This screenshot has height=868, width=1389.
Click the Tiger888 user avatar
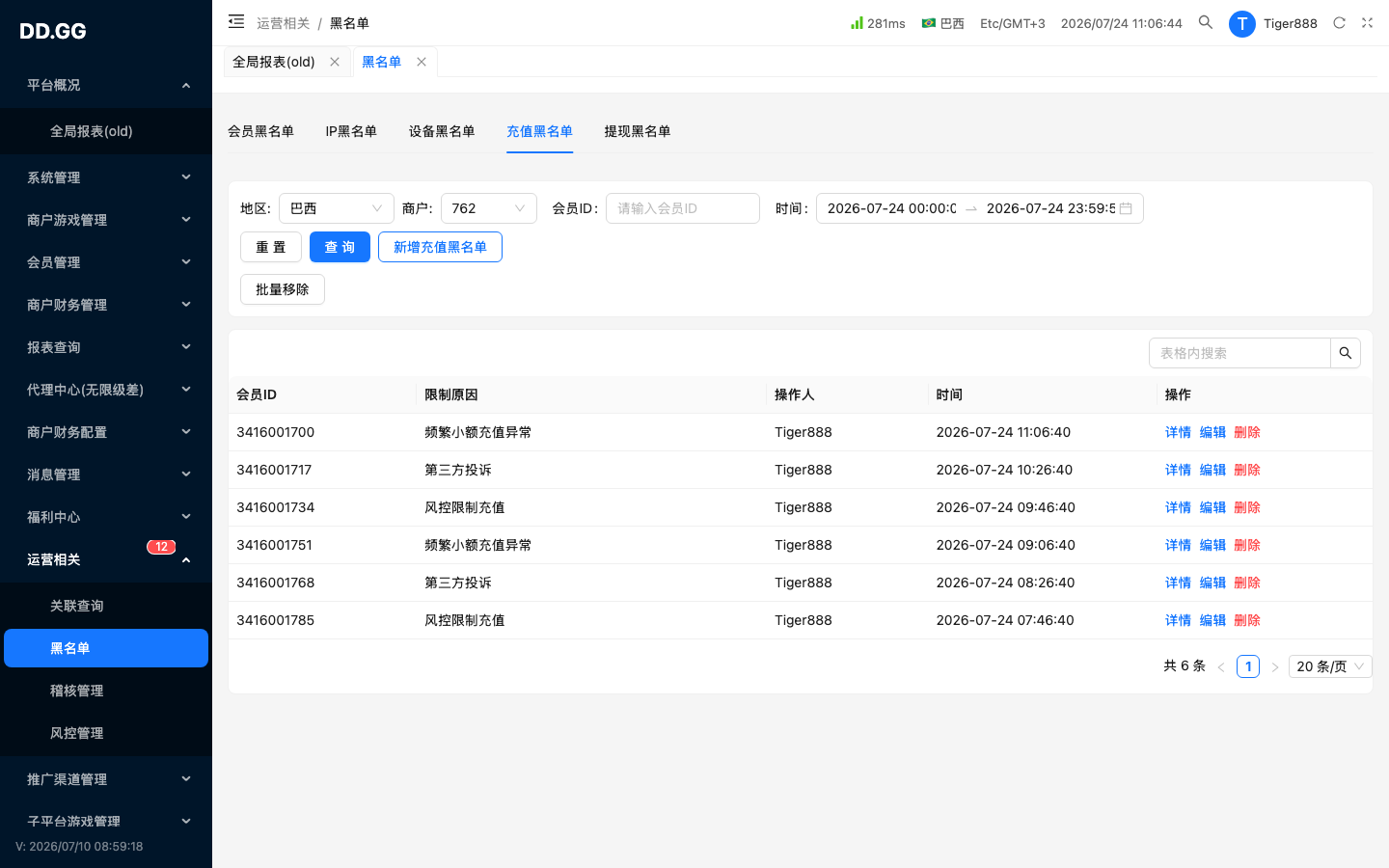1242,23
